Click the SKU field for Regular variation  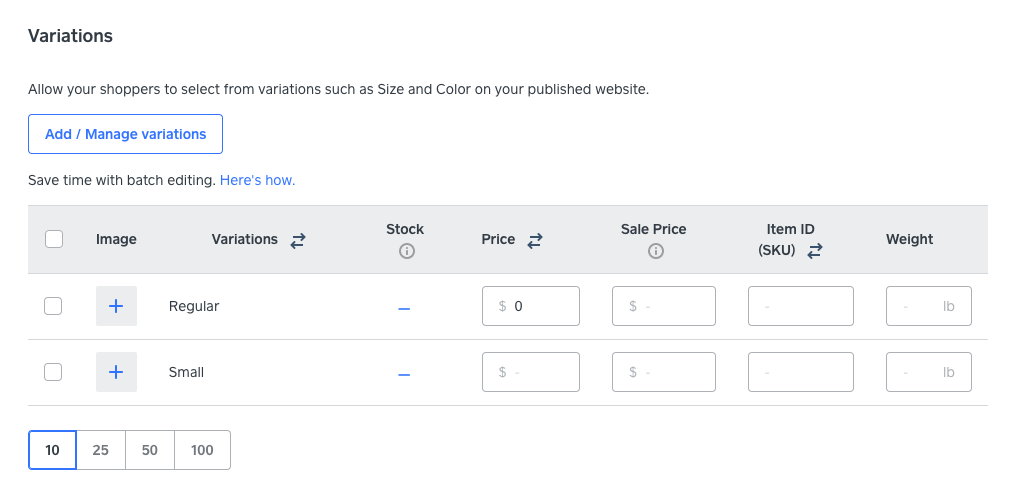[x=800, y=306]
